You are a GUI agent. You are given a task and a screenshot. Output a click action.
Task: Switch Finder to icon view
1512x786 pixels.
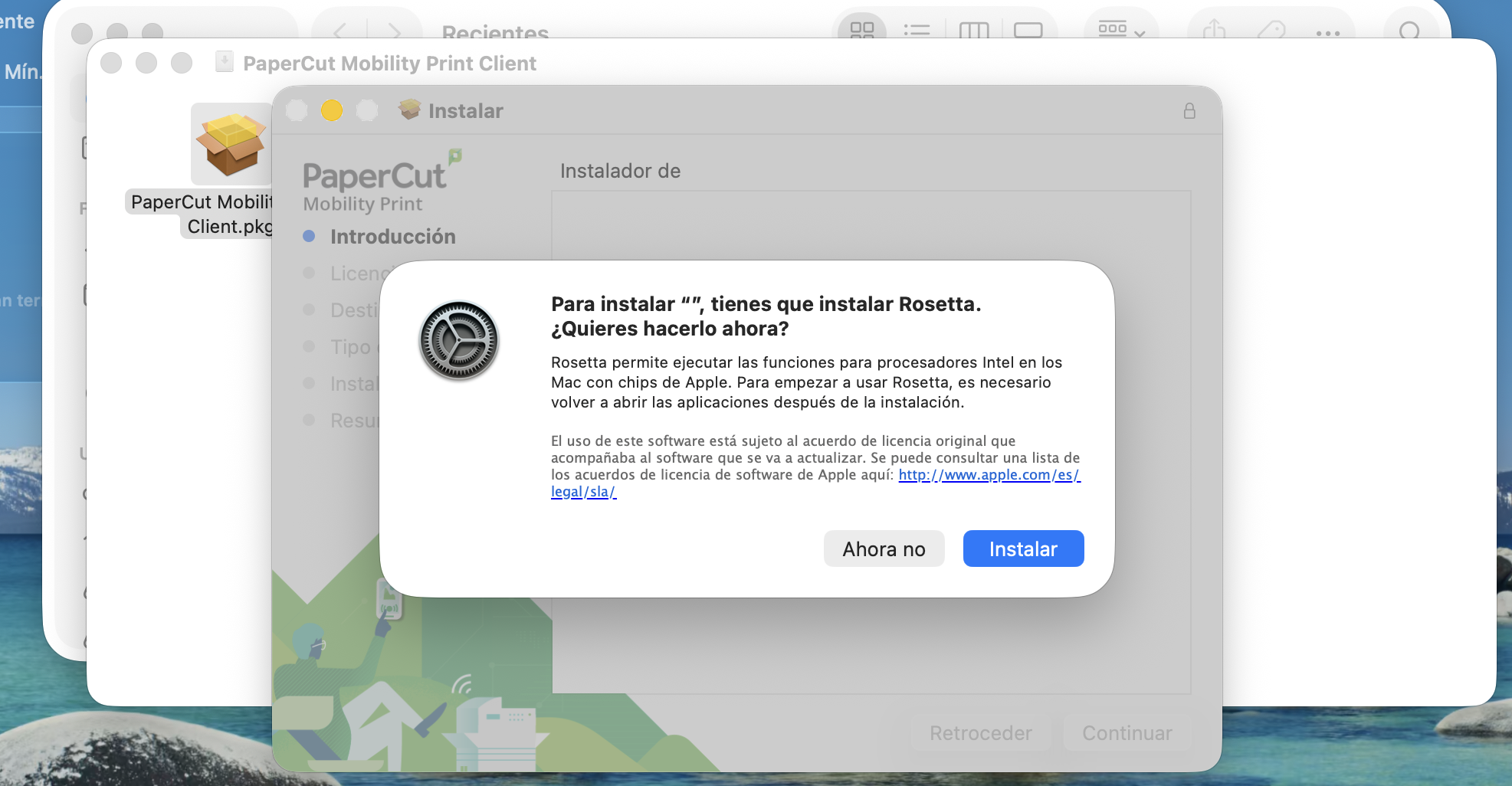(861, 30)
